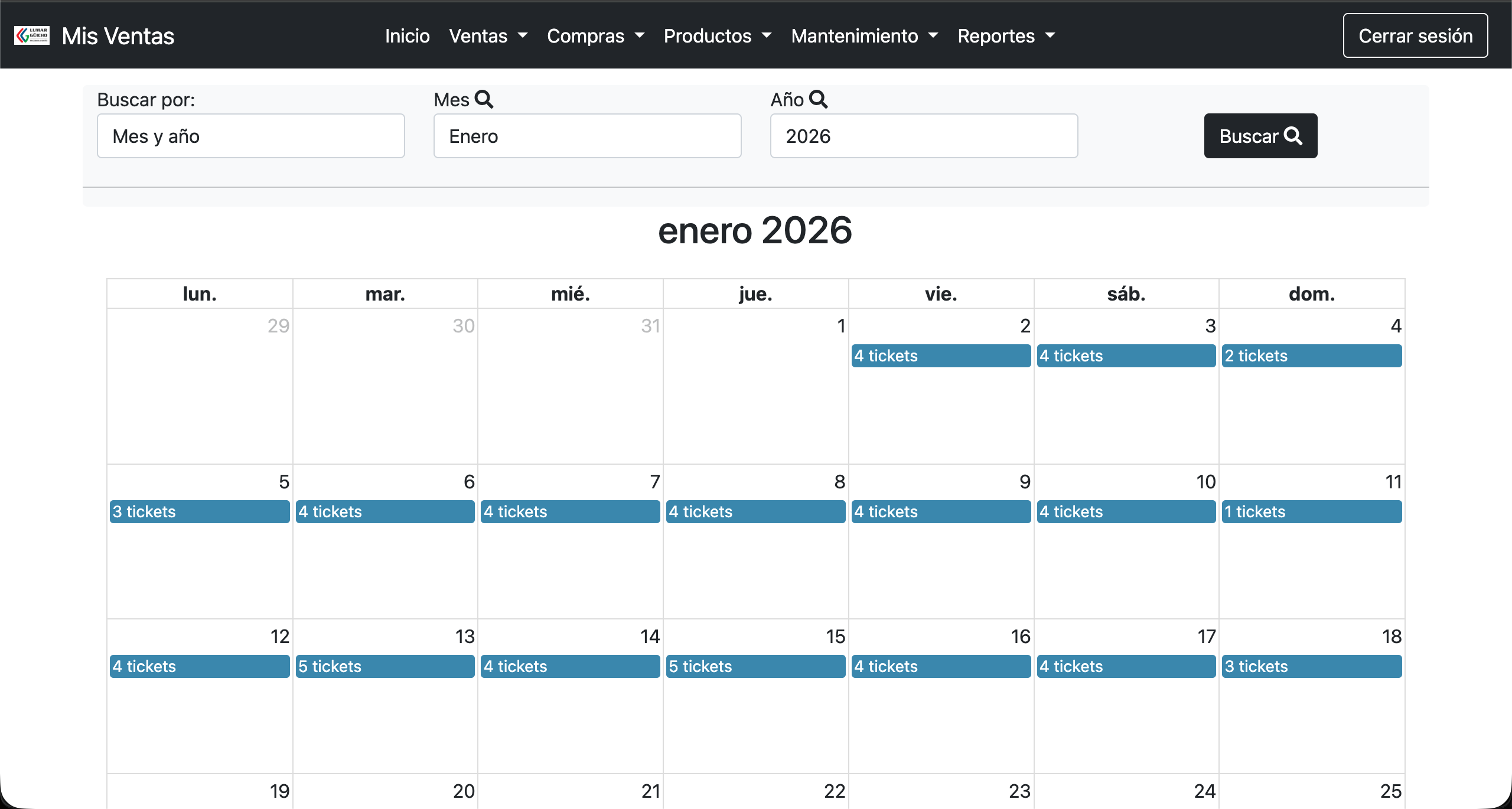Screen dimensions: 1512x809
Task: Open the Reportes menu
Action: pyautogui.click(x=1006, y=36)
